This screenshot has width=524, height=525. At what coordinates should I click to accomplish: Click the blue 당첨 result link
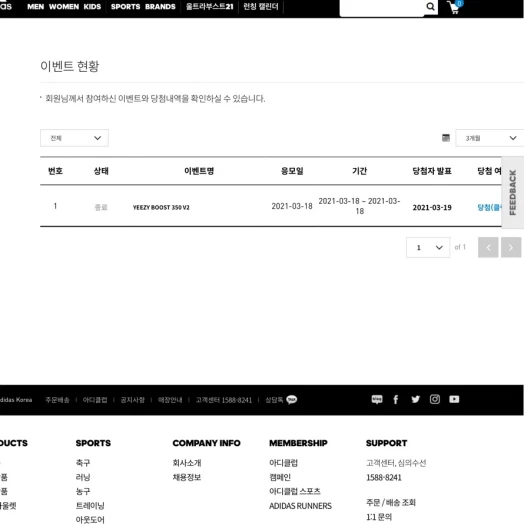tap(489, 207)
